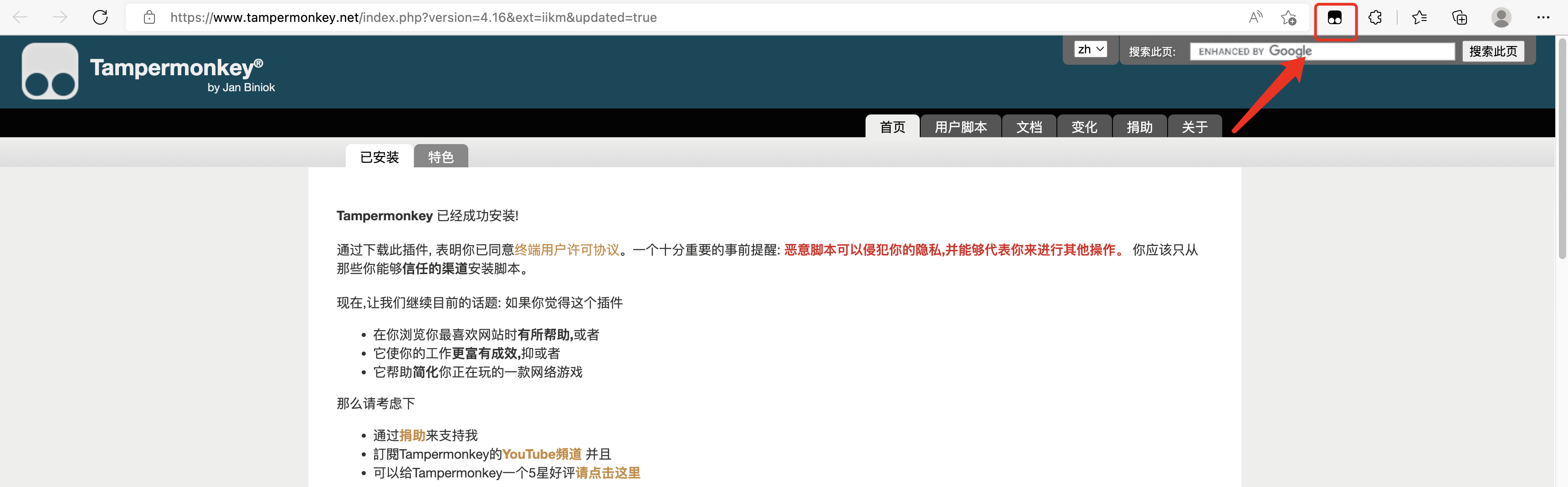Open browser Settings and more menu
Screen dimensions: 1568x487
(x=1543, y=17)
